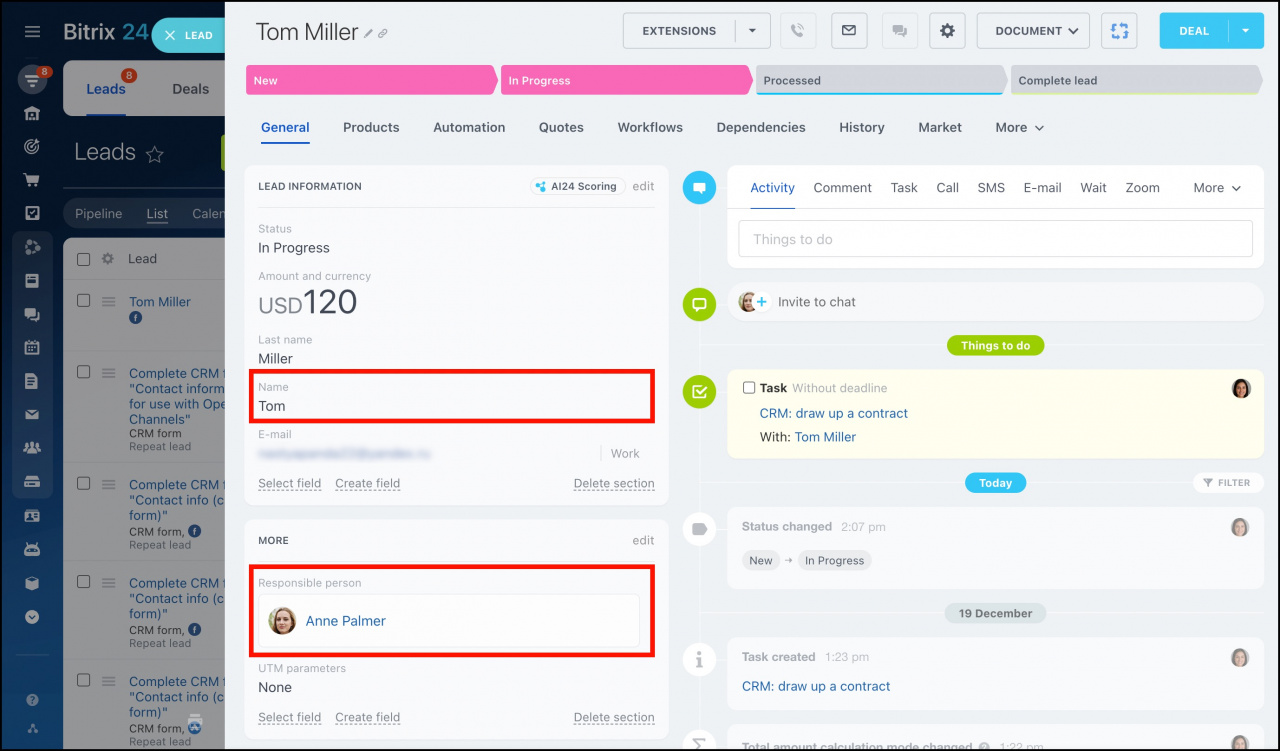Open the target goals sidebar icon
1280x751 pixels.
tap(32, 147)
